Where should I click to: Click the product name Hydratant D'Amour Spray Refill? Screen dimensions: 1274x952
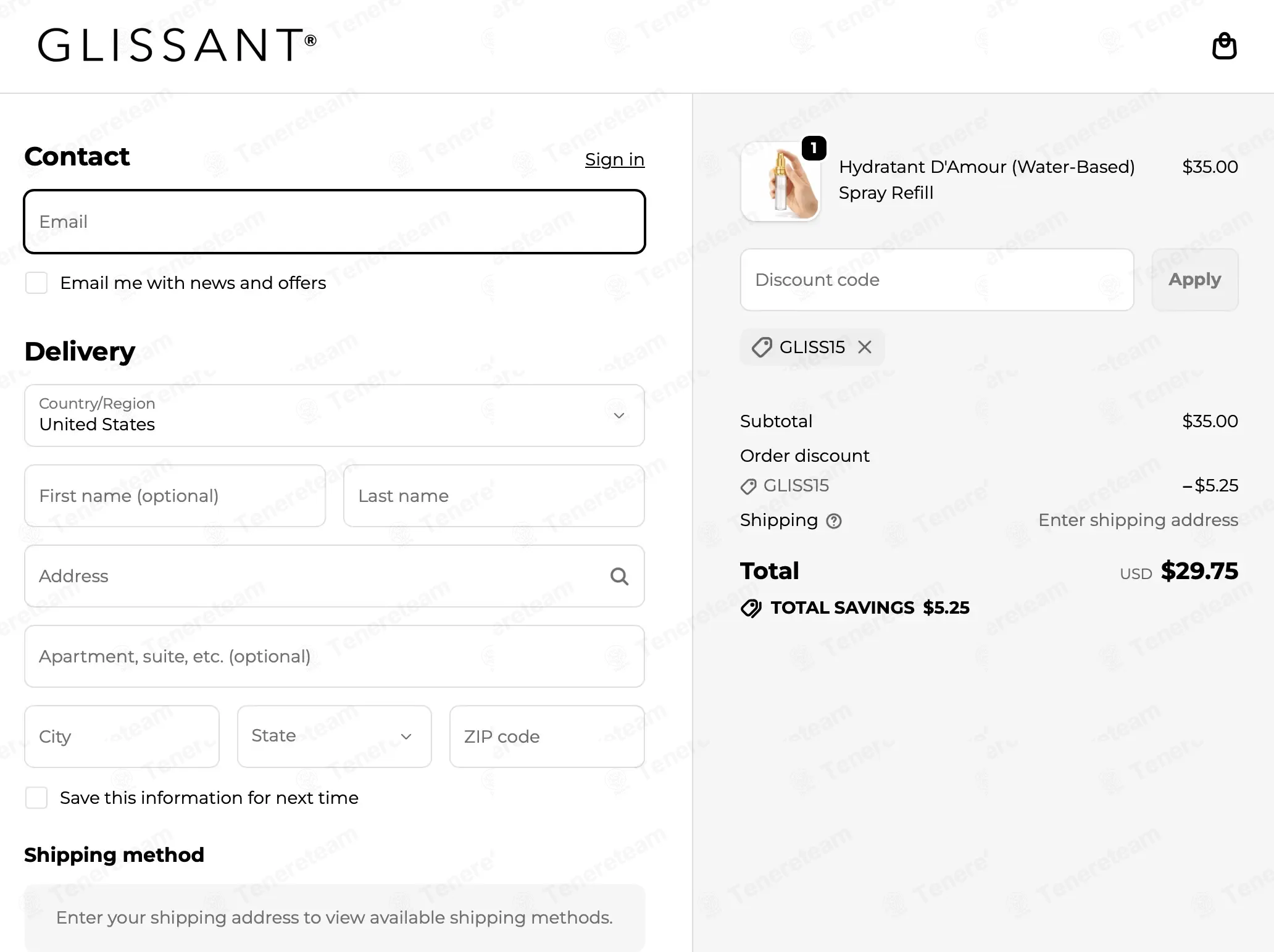[986, 180]
